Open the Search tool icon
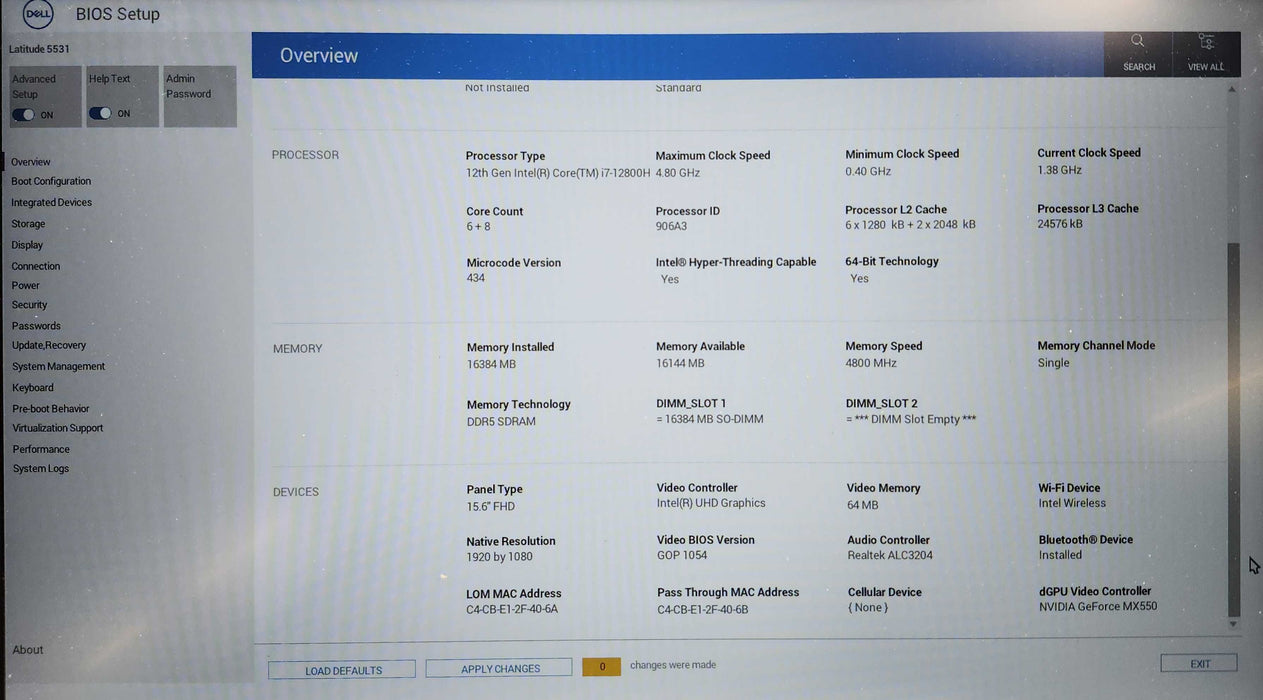Viewport: 1263px width, 700px height. [1138, 41]
